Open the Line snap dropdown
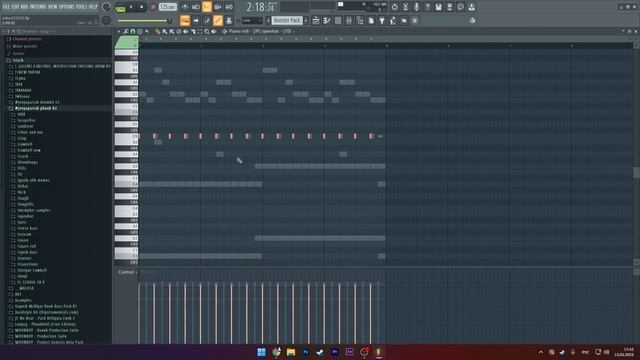 pyautogui.click(x=251, y=20)
